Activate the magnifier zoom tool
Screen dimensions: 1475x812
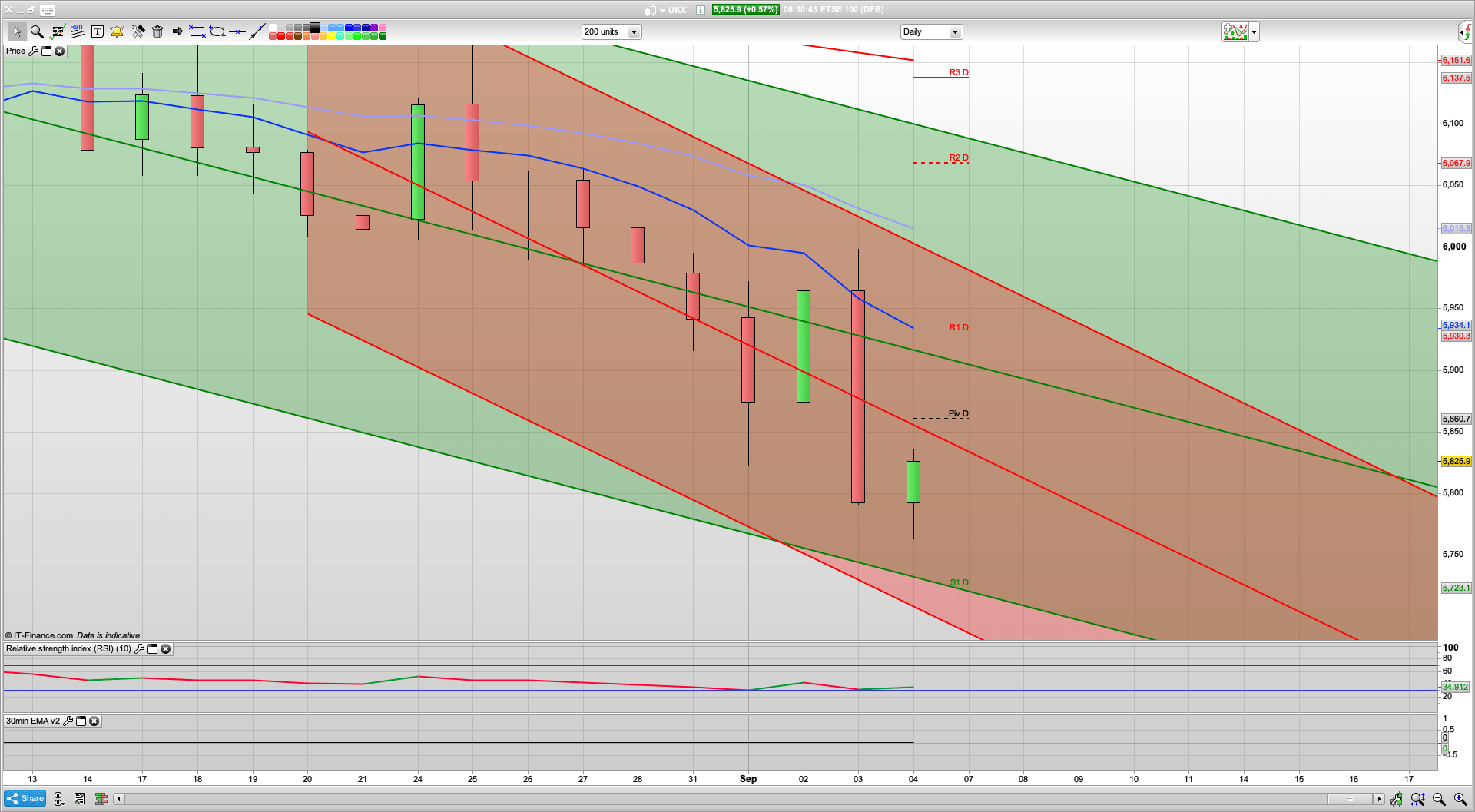point(36,31)
